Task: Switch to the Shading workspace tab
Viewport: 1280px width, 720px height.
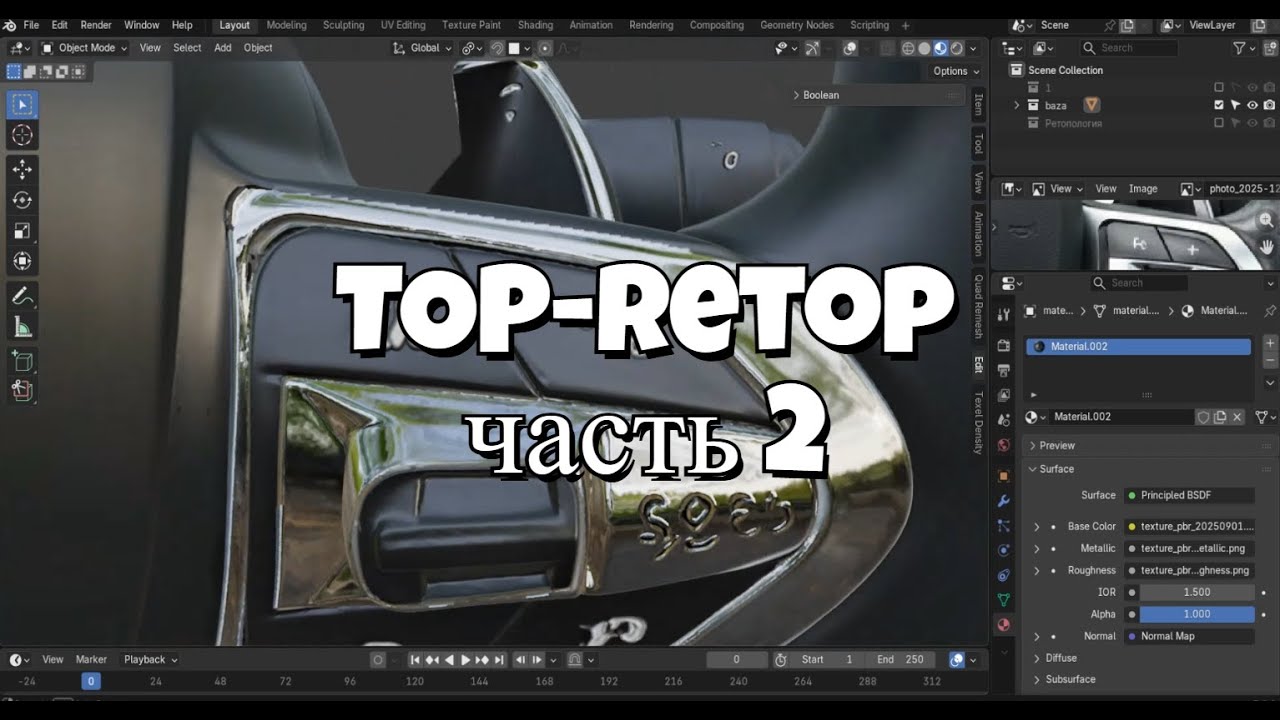Action: pos(535,25)
